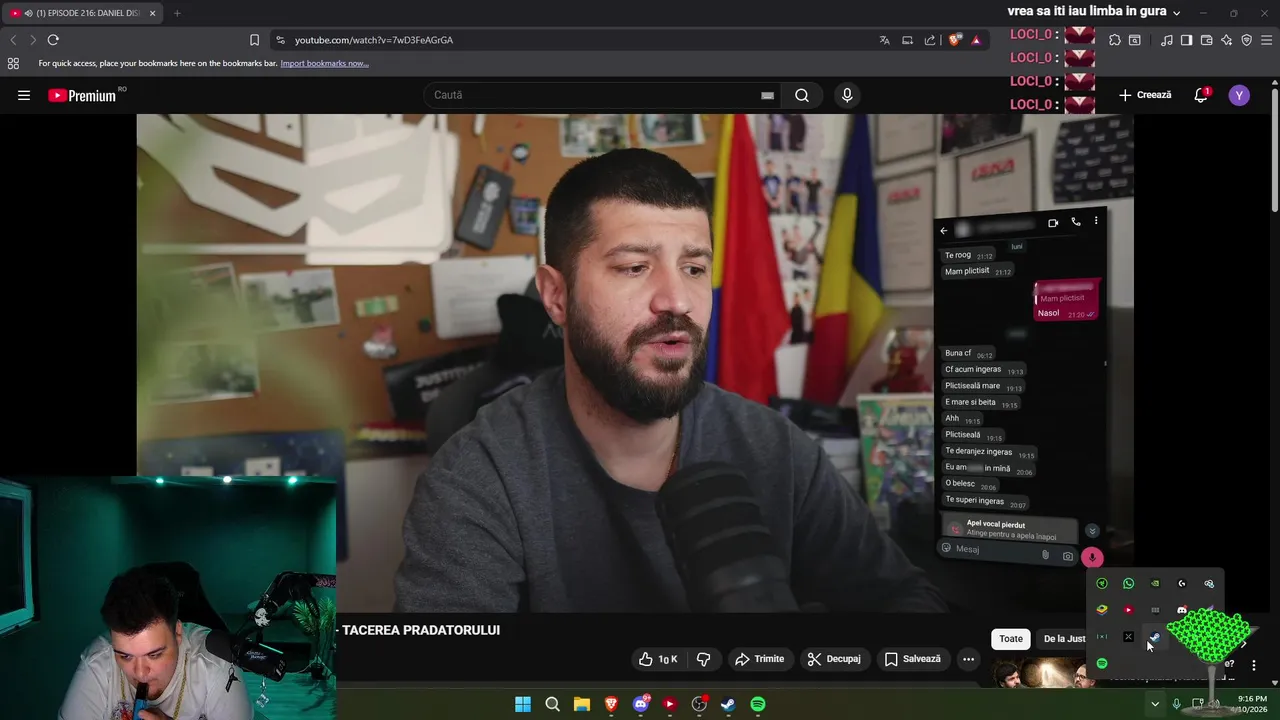Follow the Import bookmarks now link
1280x720 pixels.
coord(324,63)
